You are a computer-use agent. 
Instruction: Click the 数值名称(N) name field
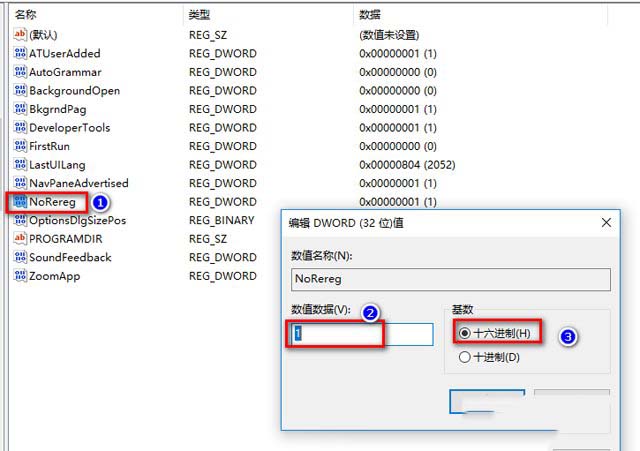(451, 279)
